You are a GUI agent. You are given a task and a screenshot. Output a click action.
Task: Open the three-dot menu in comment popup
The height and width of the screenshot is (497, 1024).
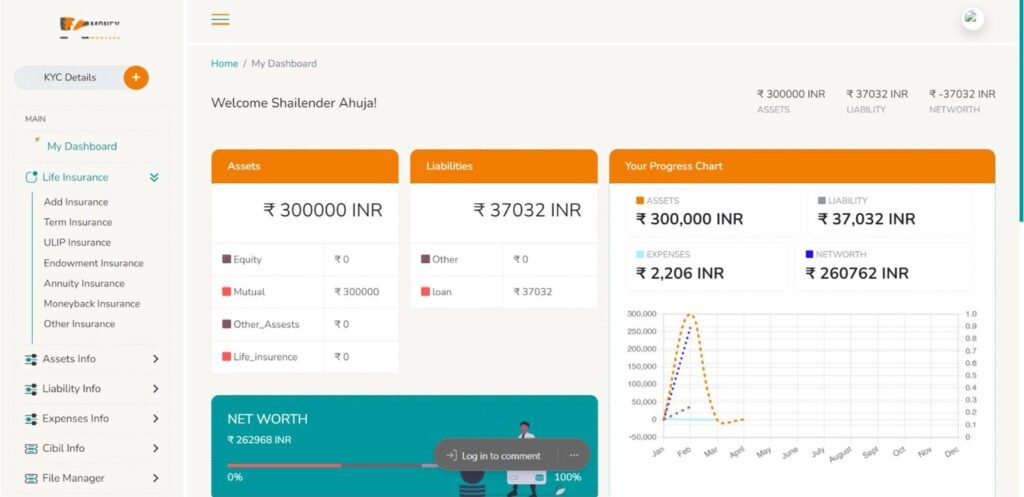tap(574, 455)
